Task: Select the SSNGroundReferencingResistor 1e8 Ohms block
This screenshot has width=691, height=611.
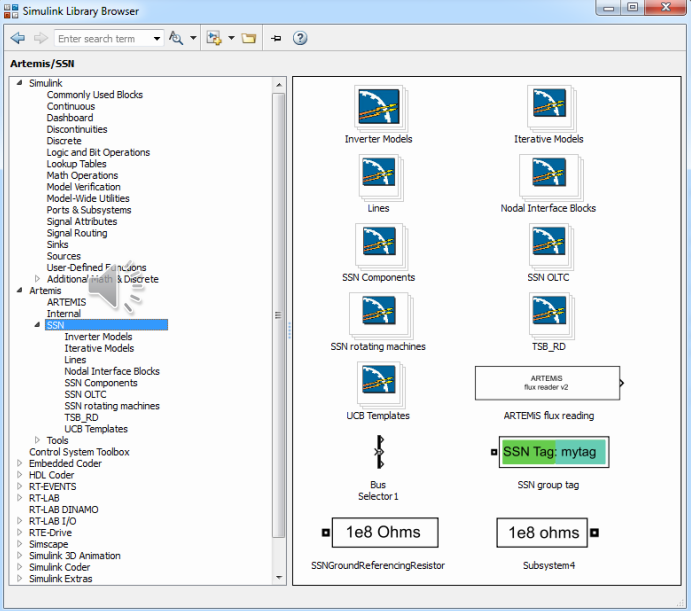Action: click(385, 533)
